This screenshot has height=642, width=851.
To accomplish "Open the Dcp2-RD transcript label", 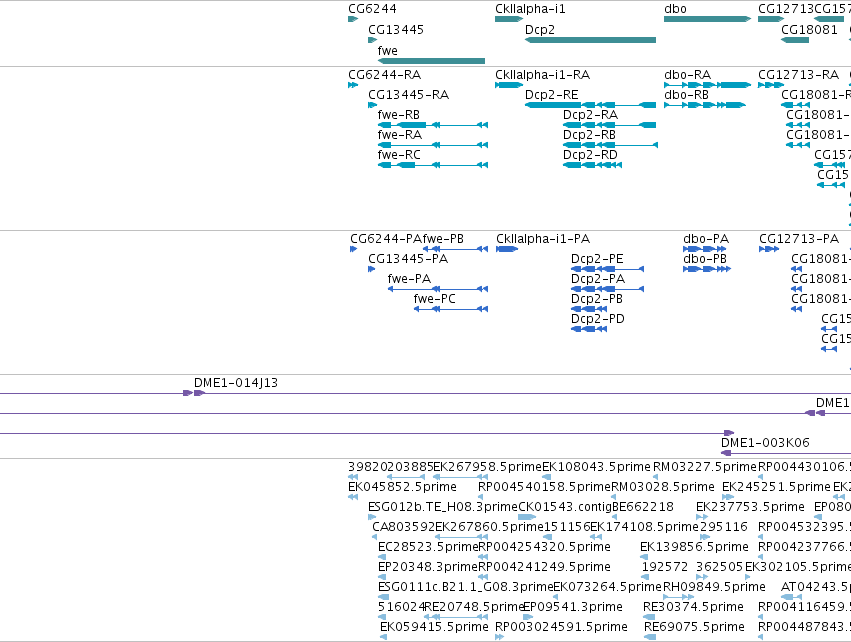I will pyautogui.click(x=590, y=155).
